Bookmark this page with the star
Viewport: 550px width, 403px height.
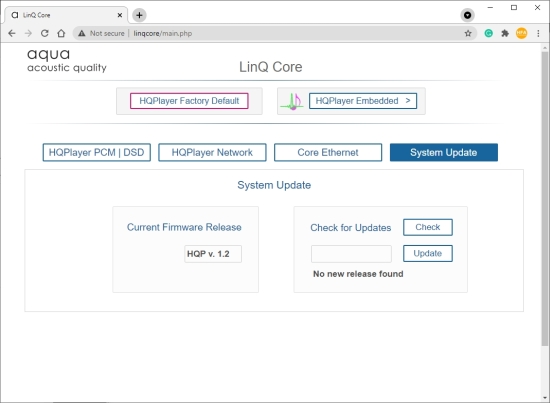pyautogui.click(x=468, y=33)
